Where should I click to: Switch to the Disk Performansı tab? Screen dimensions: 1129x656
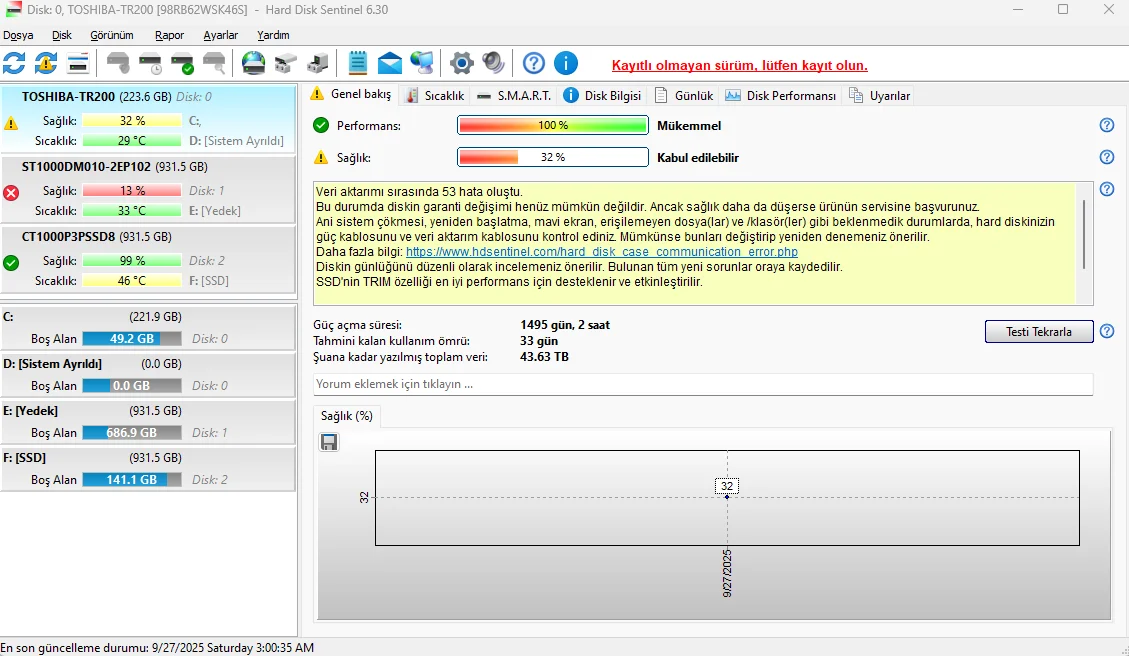781,96
